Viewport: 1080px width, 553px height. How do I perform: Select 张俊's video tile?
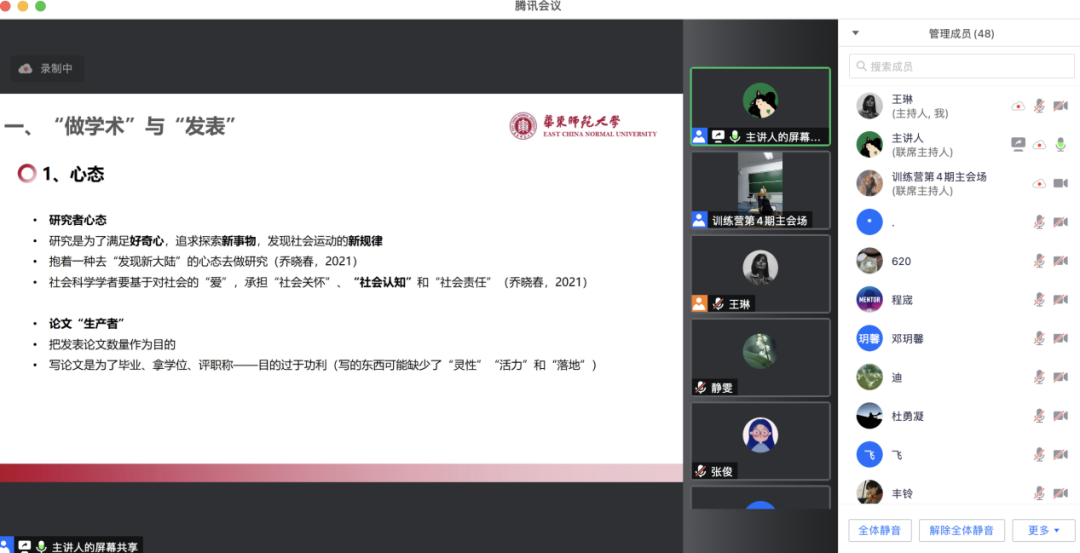pyautogui.click(x=760, y=441)
